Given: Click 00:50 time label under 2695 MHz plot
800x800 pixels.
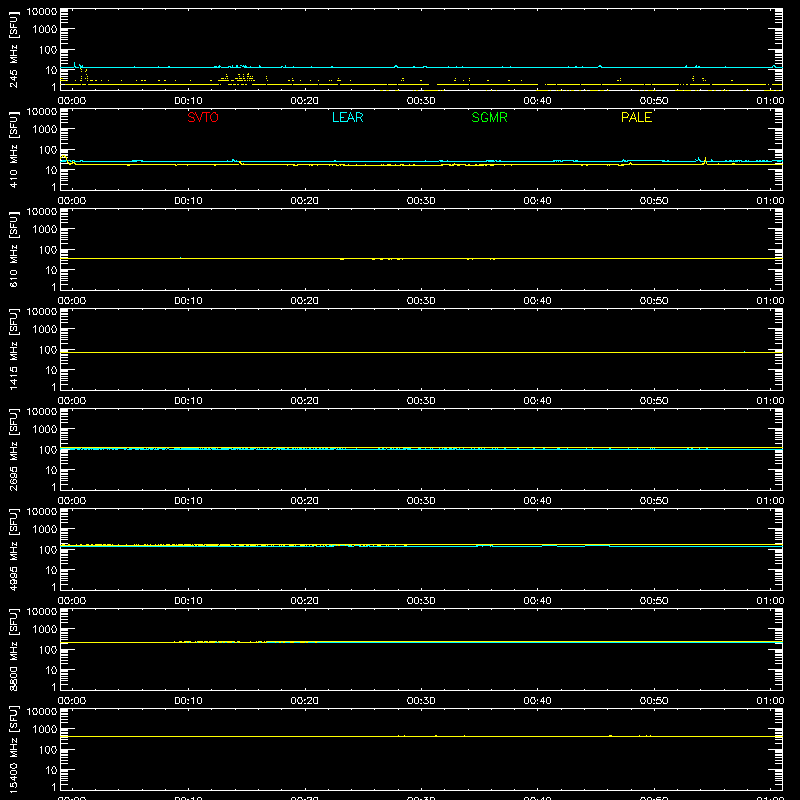Looking at the screenshot, I should [654, 501].
